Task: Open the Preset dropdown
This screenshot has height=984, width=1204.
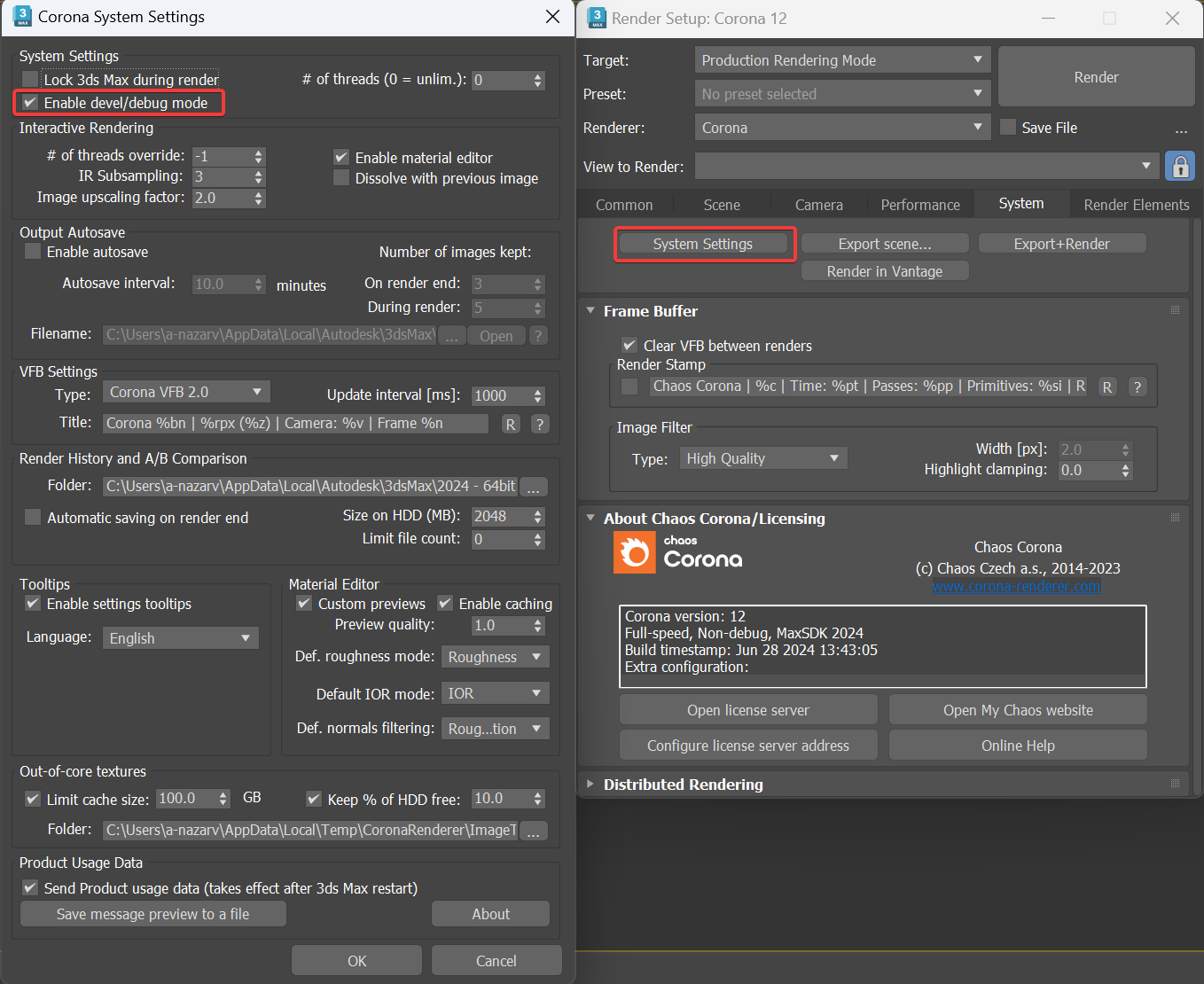Action: tap(843, 94)
